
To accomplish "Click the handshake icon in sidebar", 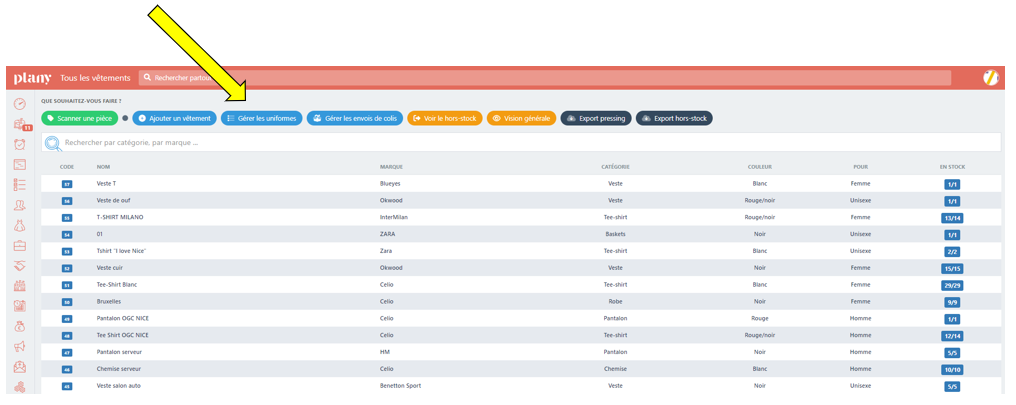I will [x=19, y=266].
